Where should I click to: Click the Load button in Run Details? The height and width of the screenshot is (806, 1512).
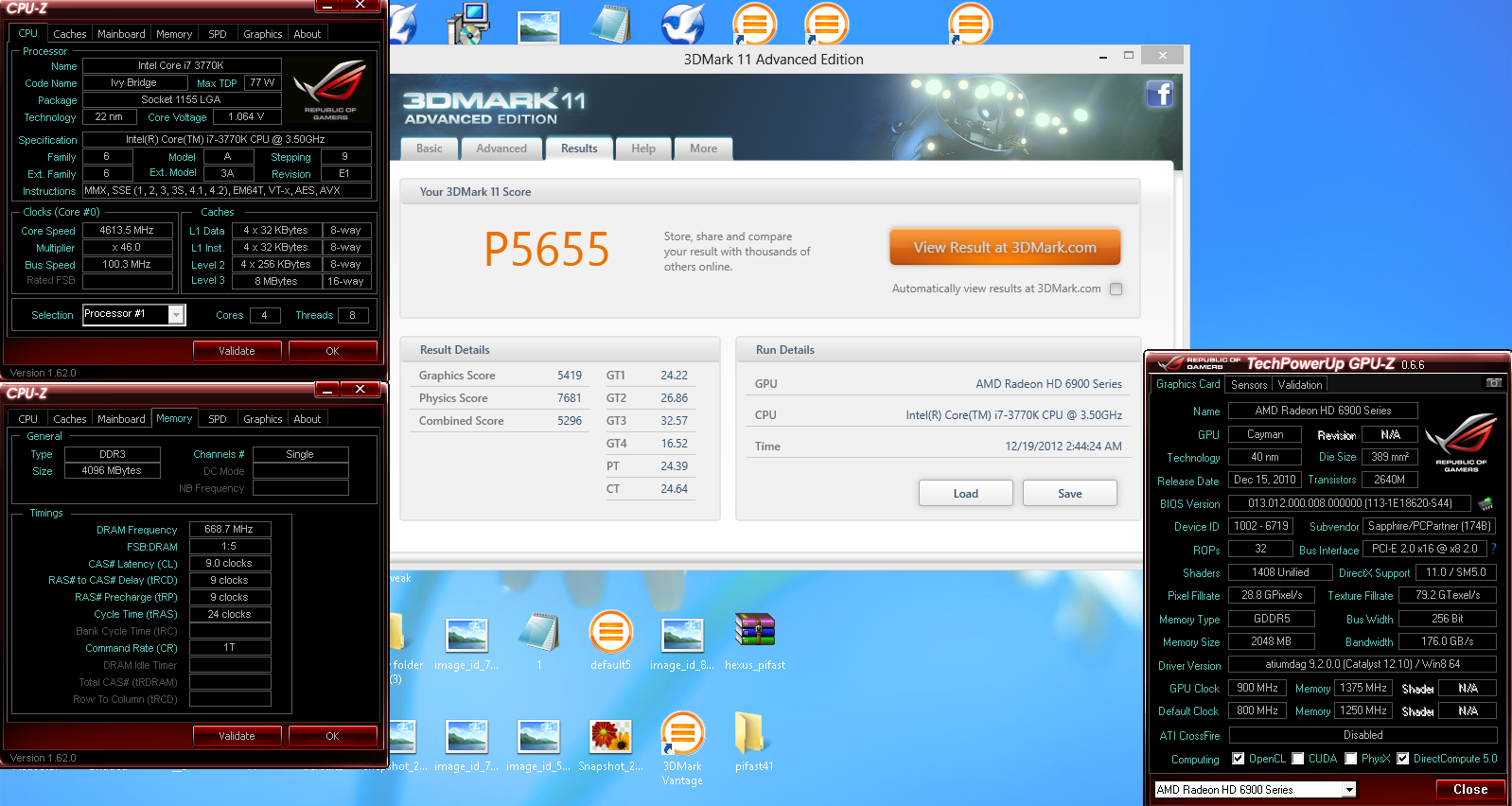click(966, 493)
